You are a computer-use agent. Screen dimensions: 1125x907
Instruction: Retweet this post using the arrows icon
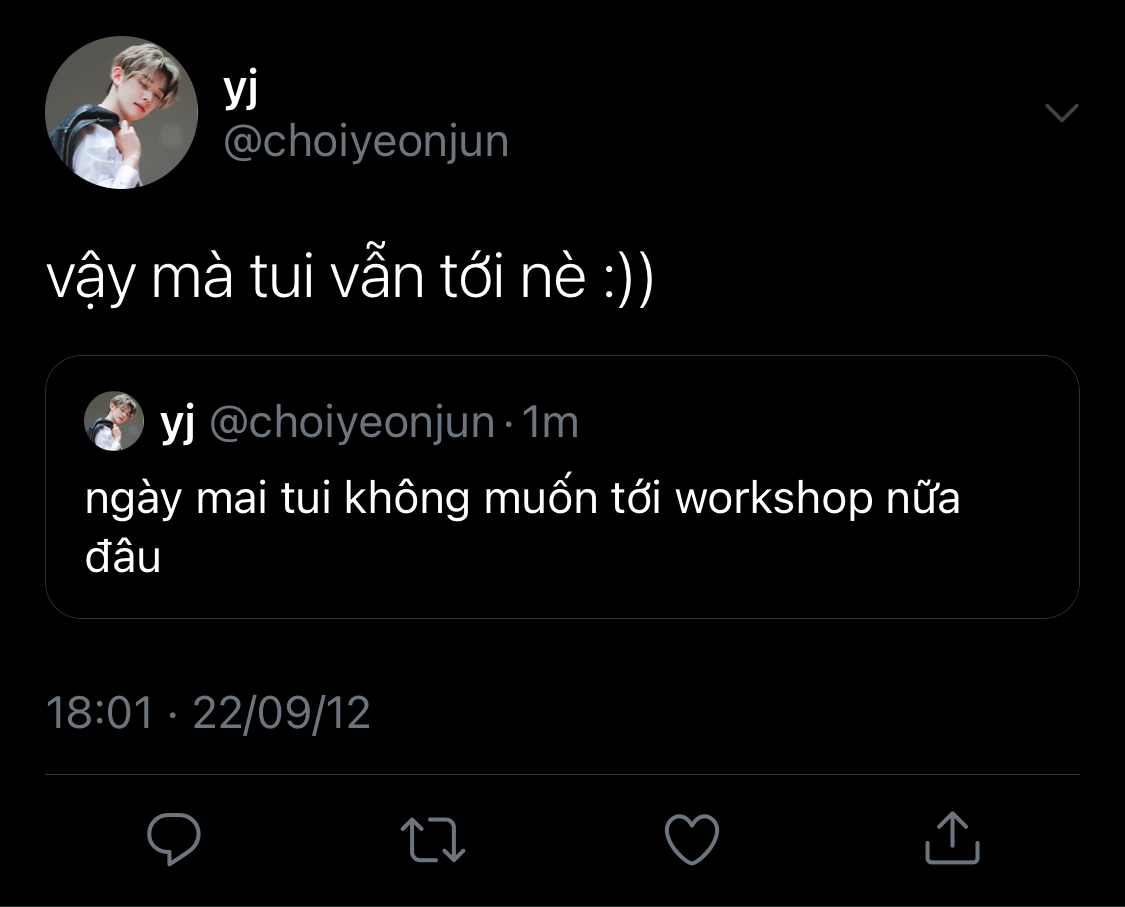[x=433, y=838]
